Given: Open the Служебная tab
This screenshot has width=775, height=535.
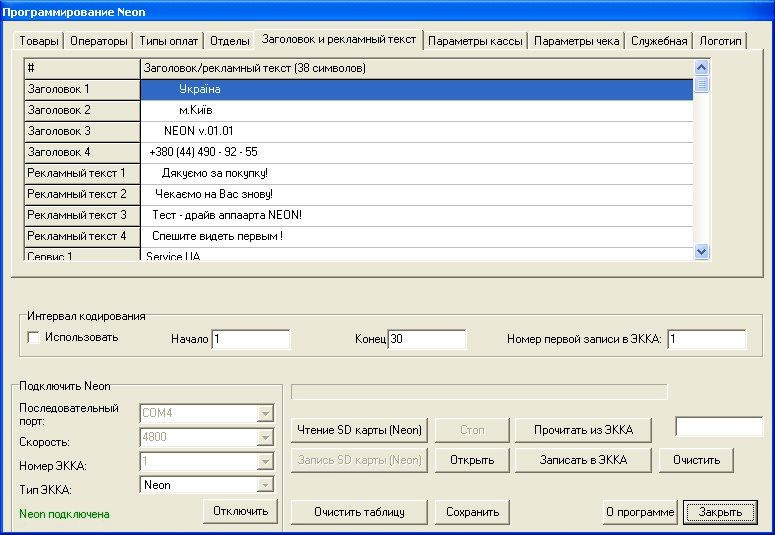Looking at the screenshot, I should coord(659,41).
